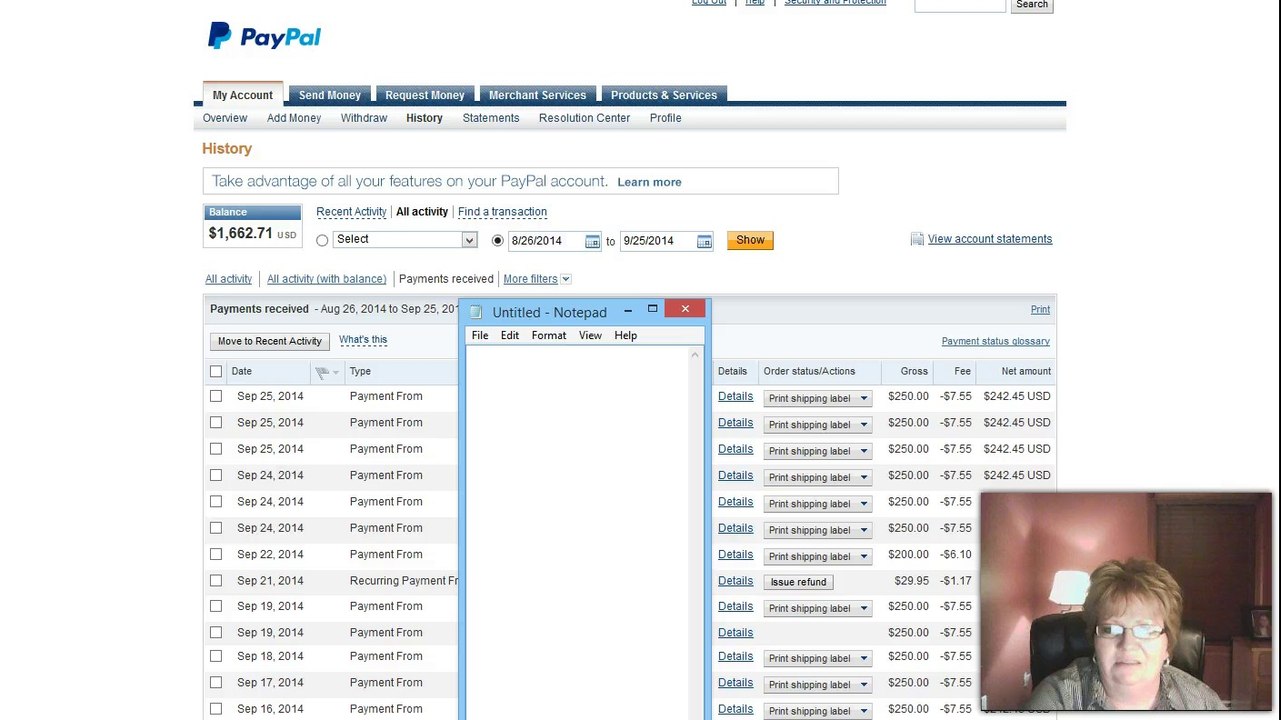Check the Sep 17, 2014 payment row
Screen dimensions: 1281x720
[x=216, y=682]
